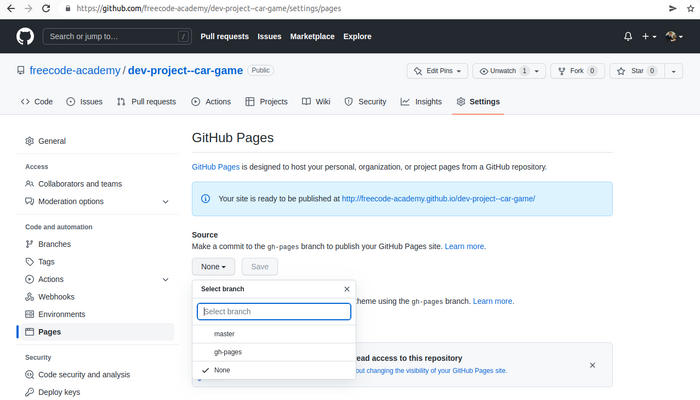Switch to the Security tab
Screen dimensions: 700x400
coord(365,102)
